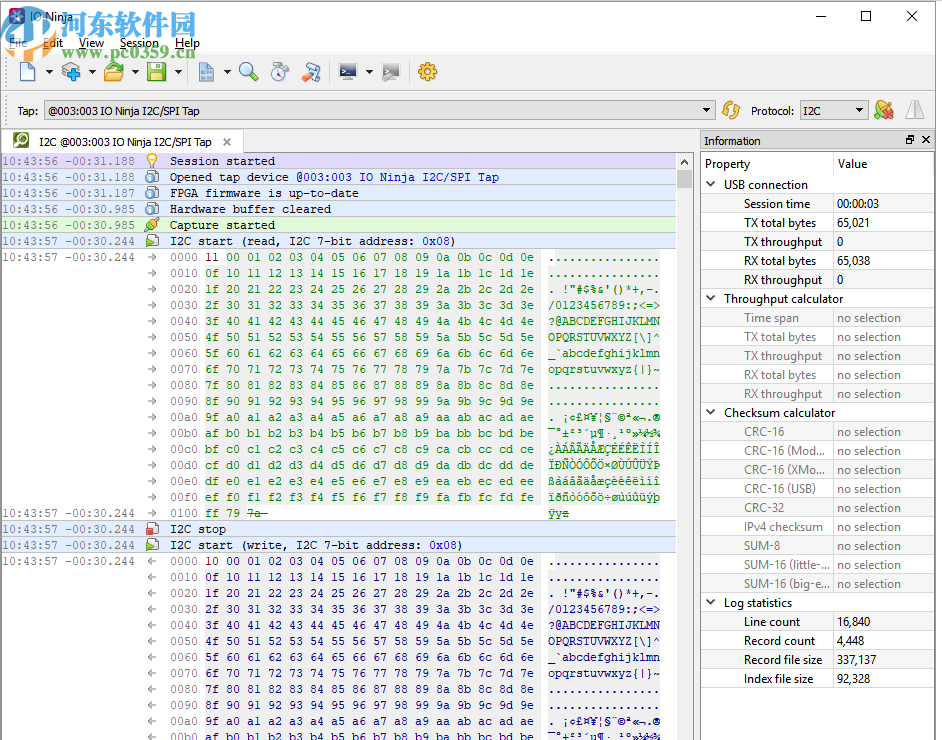Collapse the USB connection group
The width and height of the screenshot is (942, 740).
pos(712,185)
